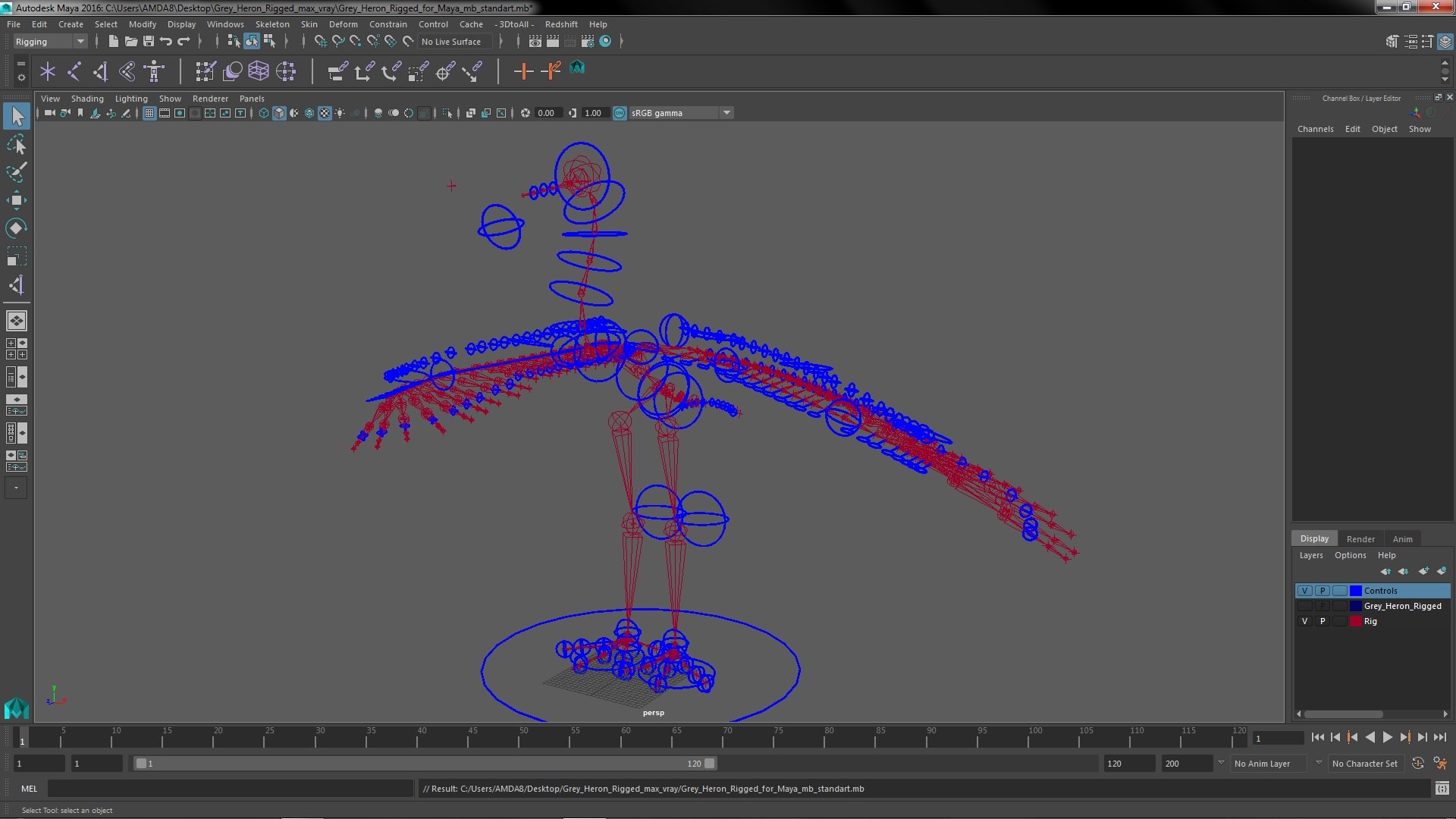Toggle smooth shade all cube icon
The image size is (1456, 819).
tap(279, 113)
